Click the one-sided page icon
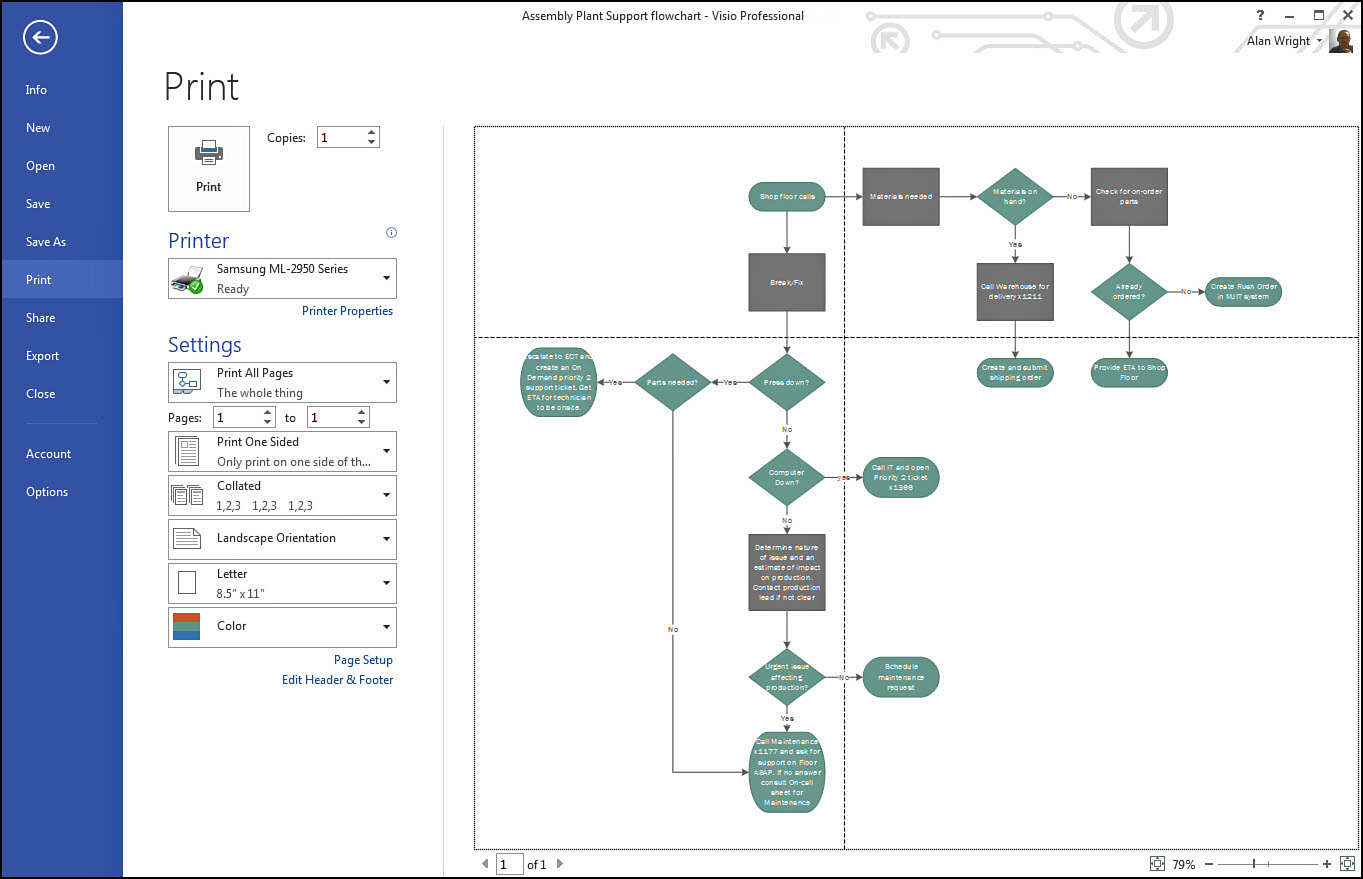Image resolution: width=1363 pixels, height=879 pixels. coord(188,452)
